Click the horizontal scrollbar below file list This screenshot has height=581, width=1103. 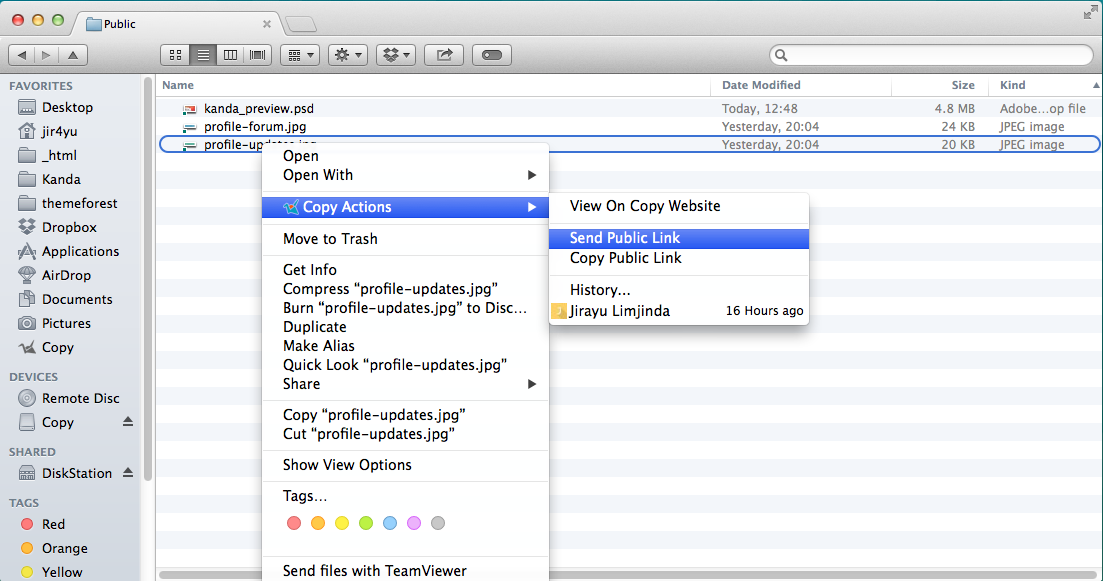tap(628, 575)
